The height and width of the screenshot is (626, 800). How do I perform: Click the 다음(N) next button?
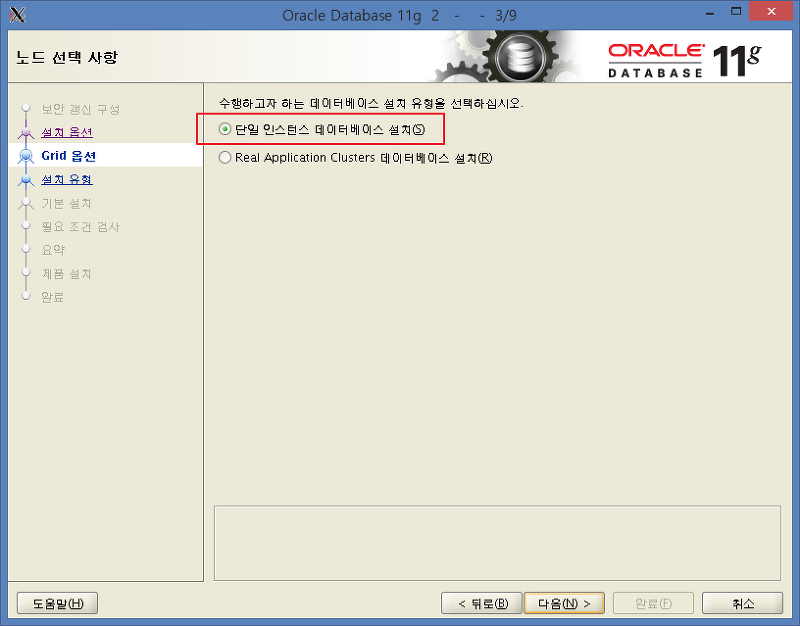pyautogui.click(x=564, y=604)
